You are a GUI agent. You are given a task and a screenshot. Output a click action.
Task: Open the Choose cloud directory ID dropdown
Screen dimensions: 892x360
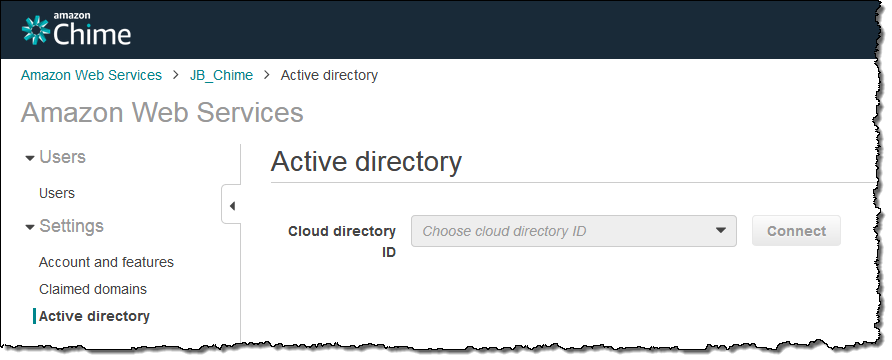(573, 231)
